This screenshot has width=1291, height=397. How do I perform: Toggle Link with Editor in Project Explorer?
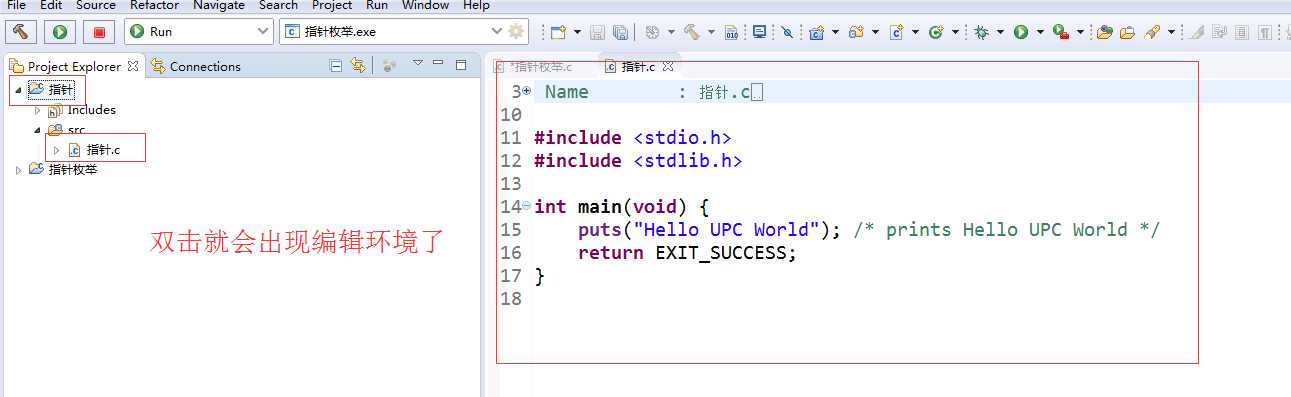[358, 66]
